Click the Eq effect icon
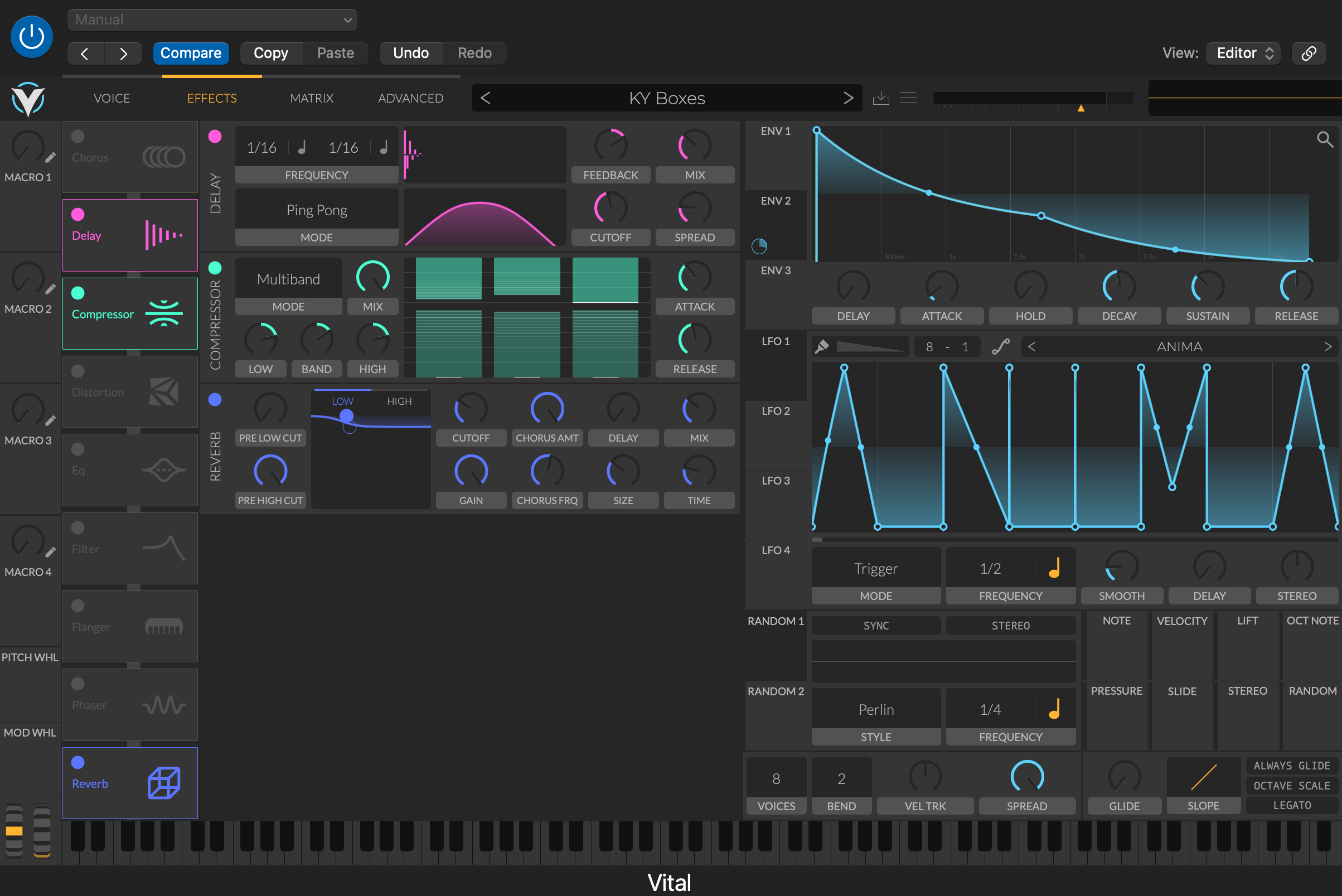The height and width of the screenshot is (896, 1342). (163, 470)
